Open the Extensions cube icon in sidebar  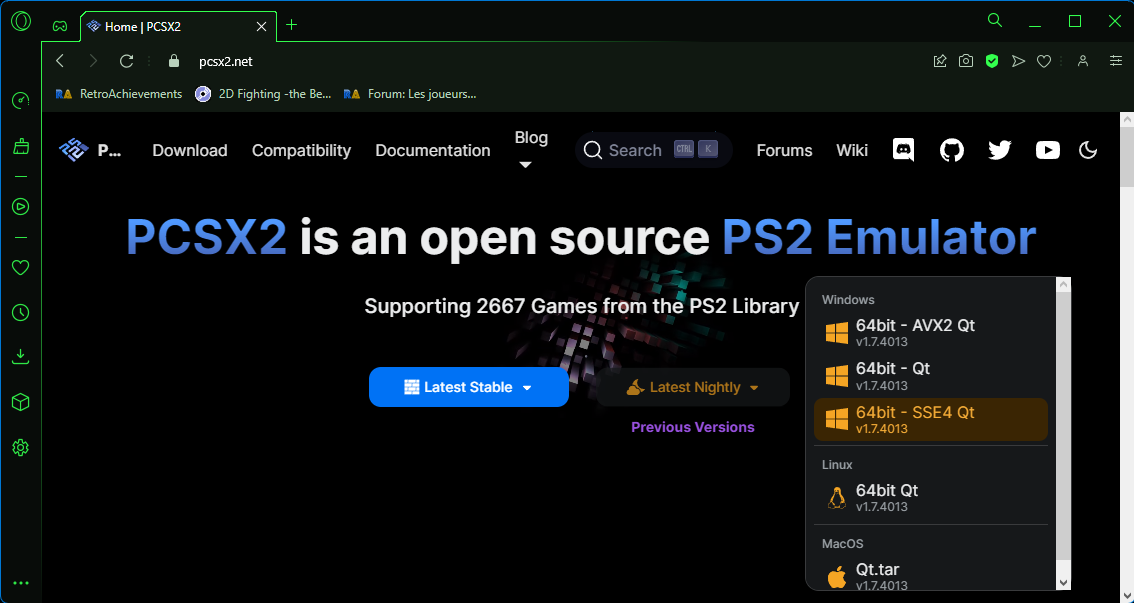pyautogui.click(x=20, y=403)
